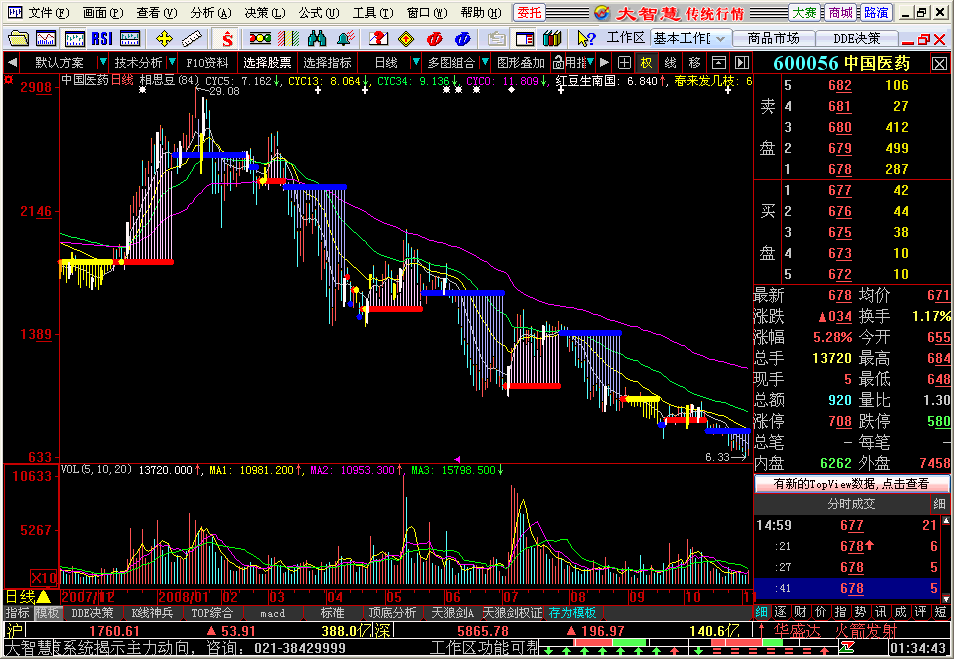Toggle the 移 move chart button
Viewport: 954px width, 659px height.
(694, 63)
